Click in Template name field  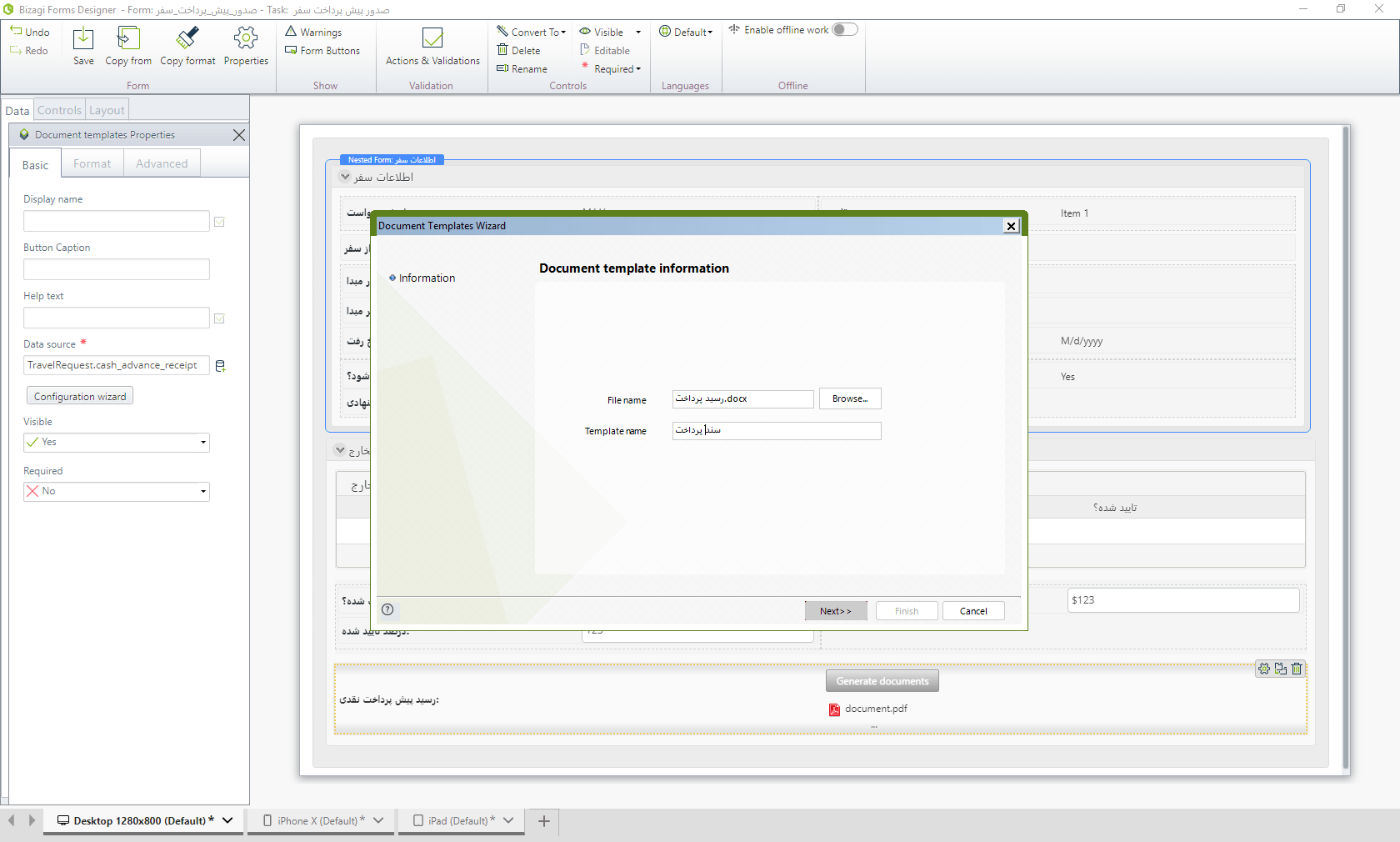777,430
